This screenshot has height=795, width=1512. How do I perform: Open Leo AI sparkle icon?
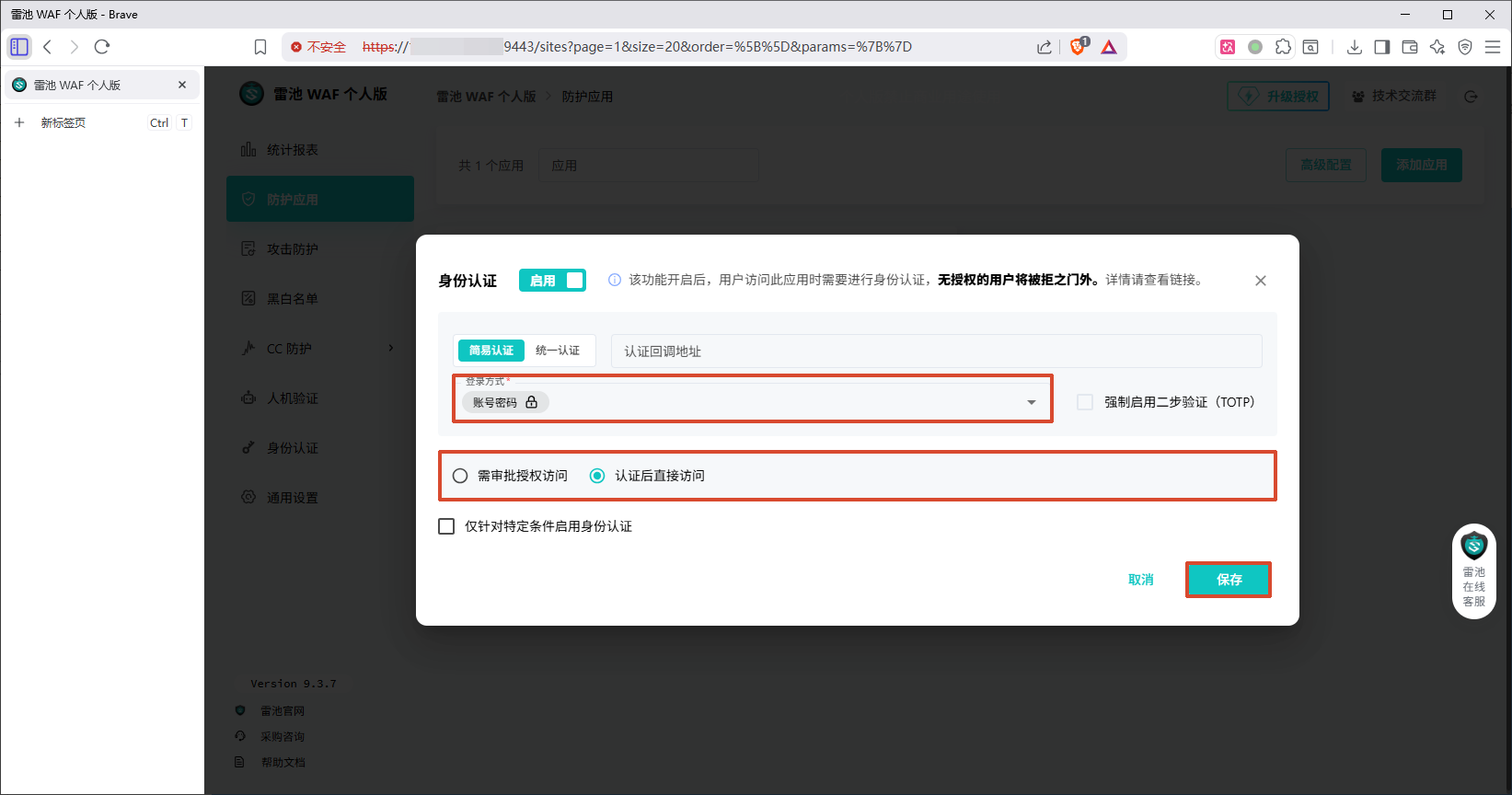click(1437, 47)
